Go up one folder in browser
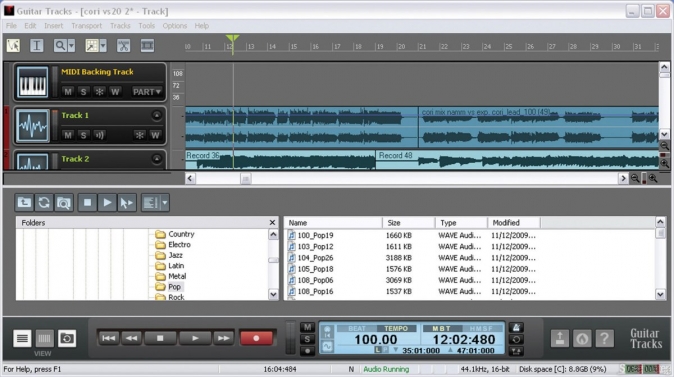This screenshot has width=674, height=377. (24, 202)
